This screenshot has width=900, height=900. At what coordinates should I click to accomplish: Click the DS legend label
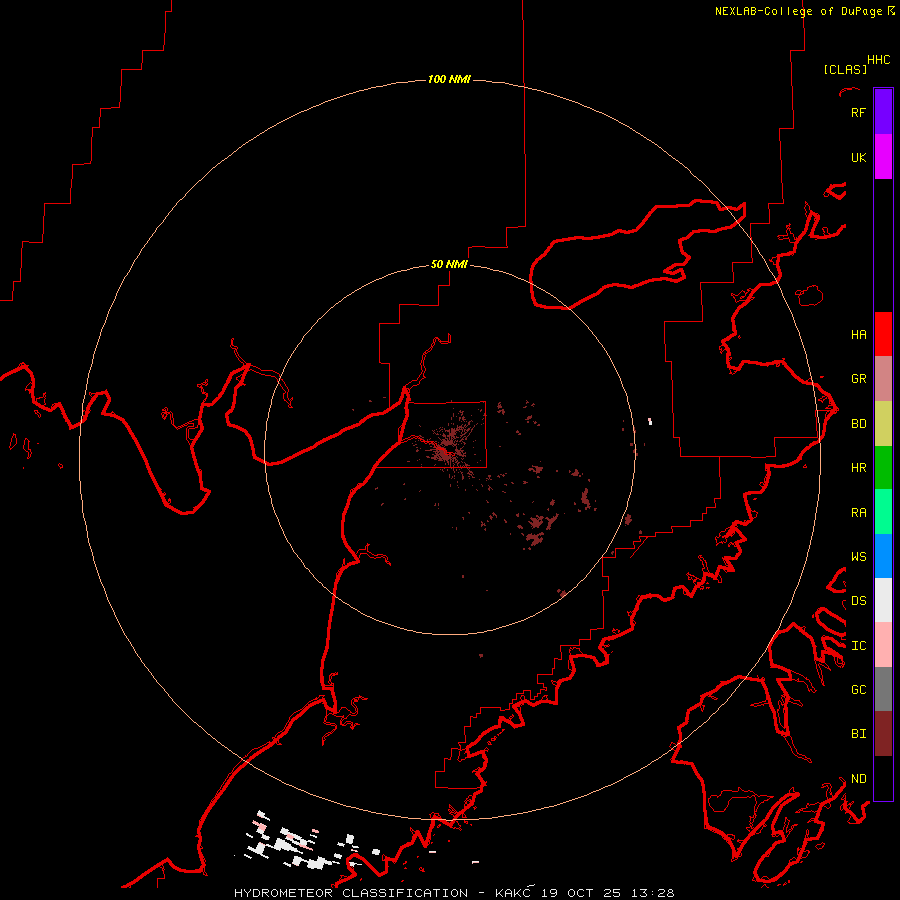coord(858,600)
